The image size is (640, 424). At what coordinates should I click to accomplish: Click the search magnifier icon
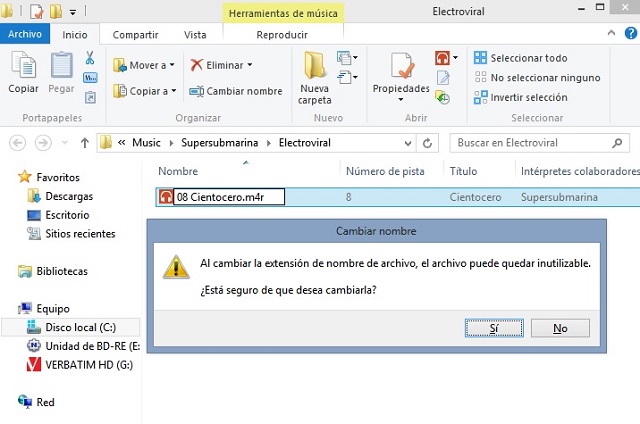click(617, 143)
